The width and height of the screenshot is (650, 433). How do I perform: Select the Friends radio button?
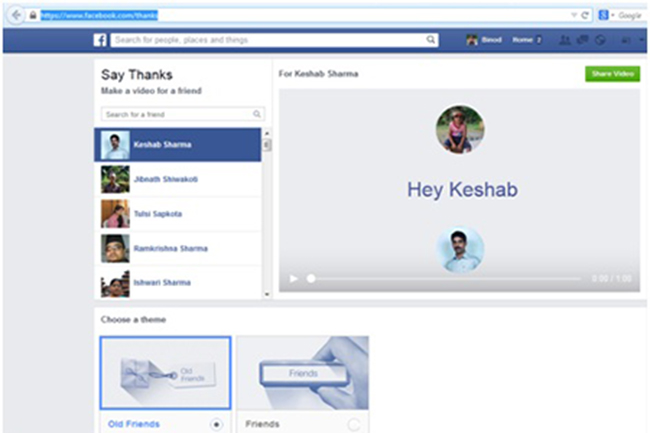354,424
